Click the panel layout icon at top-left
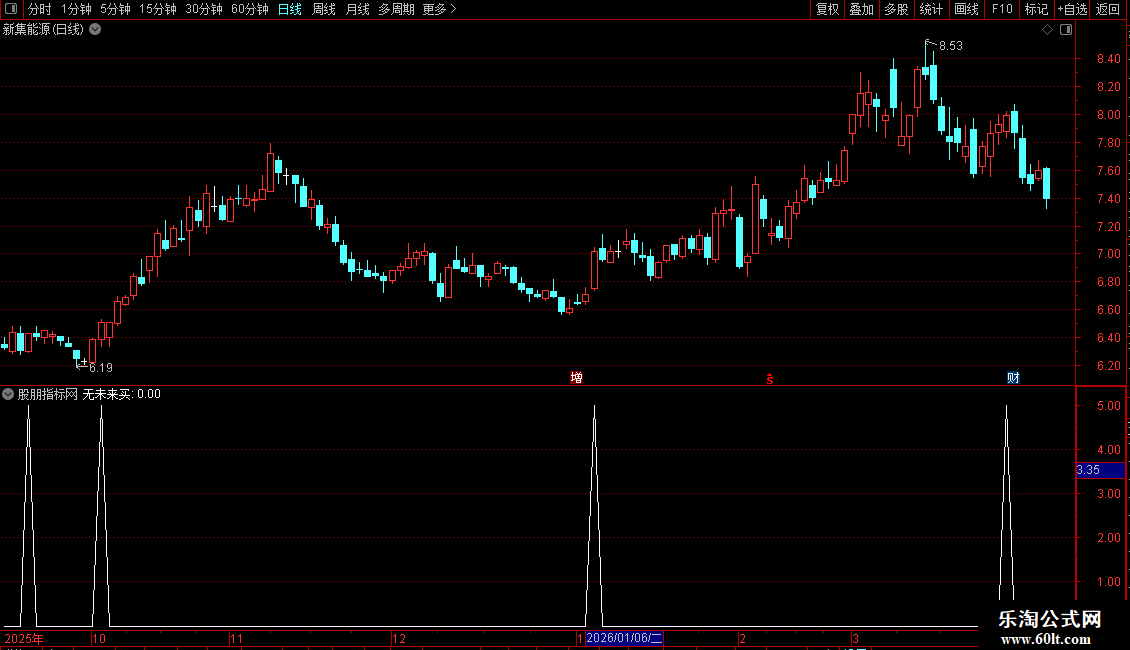 click(x=11, y=9)
